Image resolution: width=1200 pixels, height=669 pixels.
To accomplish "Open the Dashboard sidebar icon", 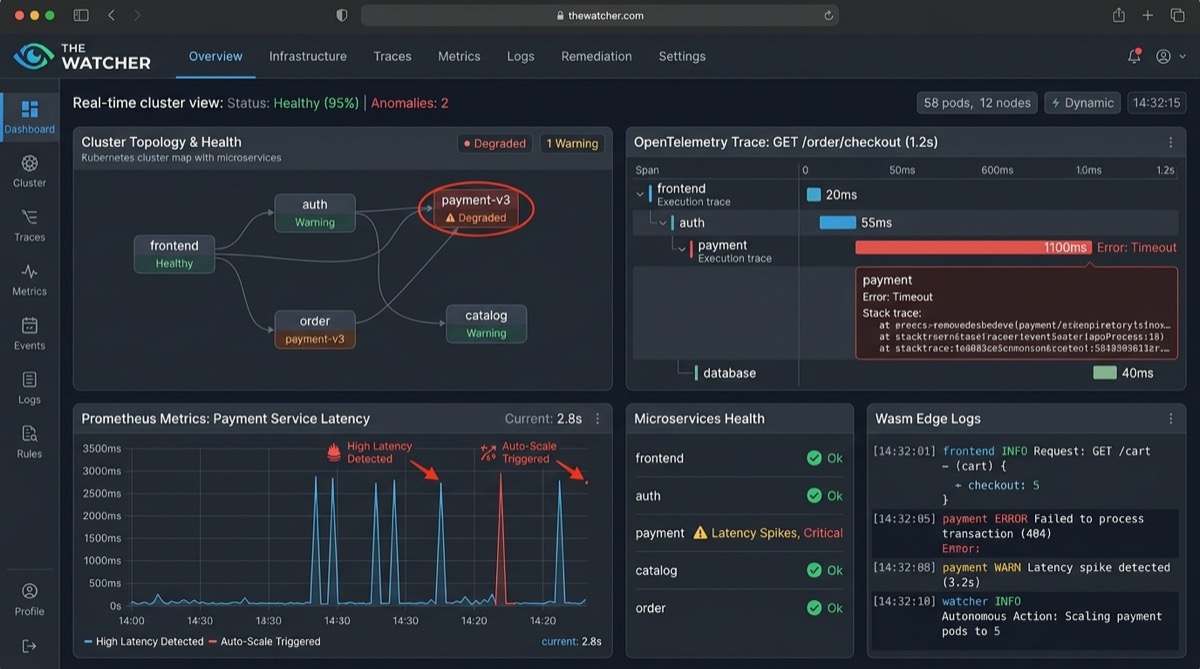I will (29, 108).
